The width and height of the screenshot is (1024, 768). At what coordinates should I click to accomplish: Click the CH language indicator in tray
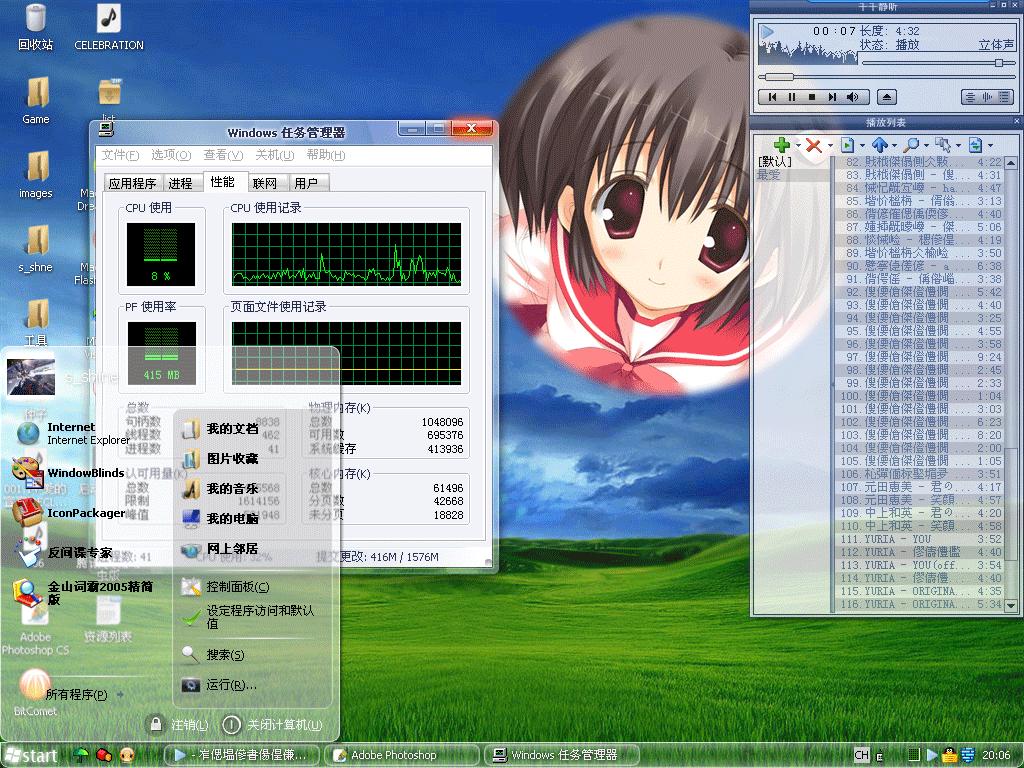pyautogui.click(x=862, y=755)
